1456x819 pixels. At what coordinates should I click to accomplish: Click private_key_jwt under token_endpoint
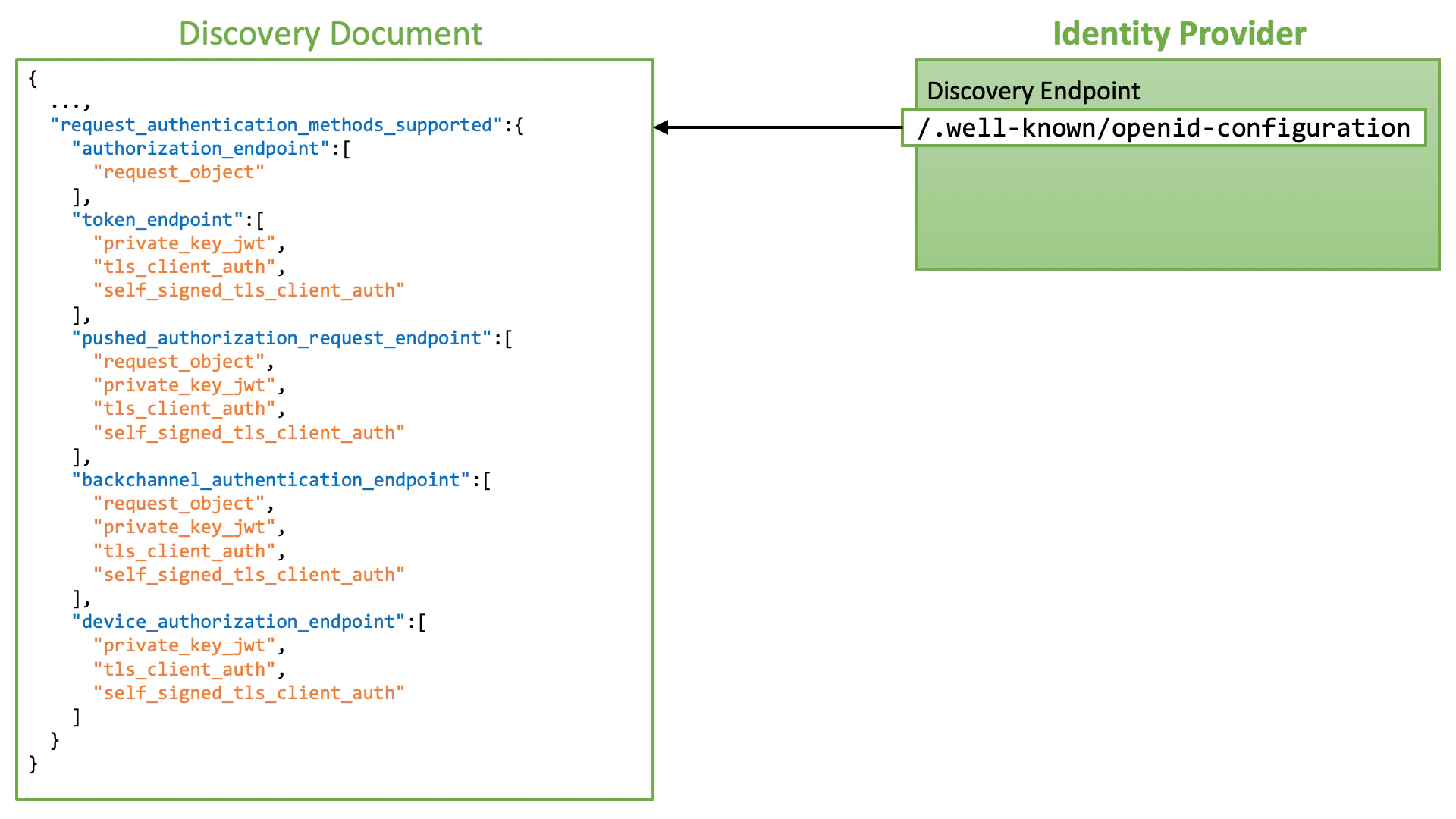pyautogui.click(x=184, y=243)
